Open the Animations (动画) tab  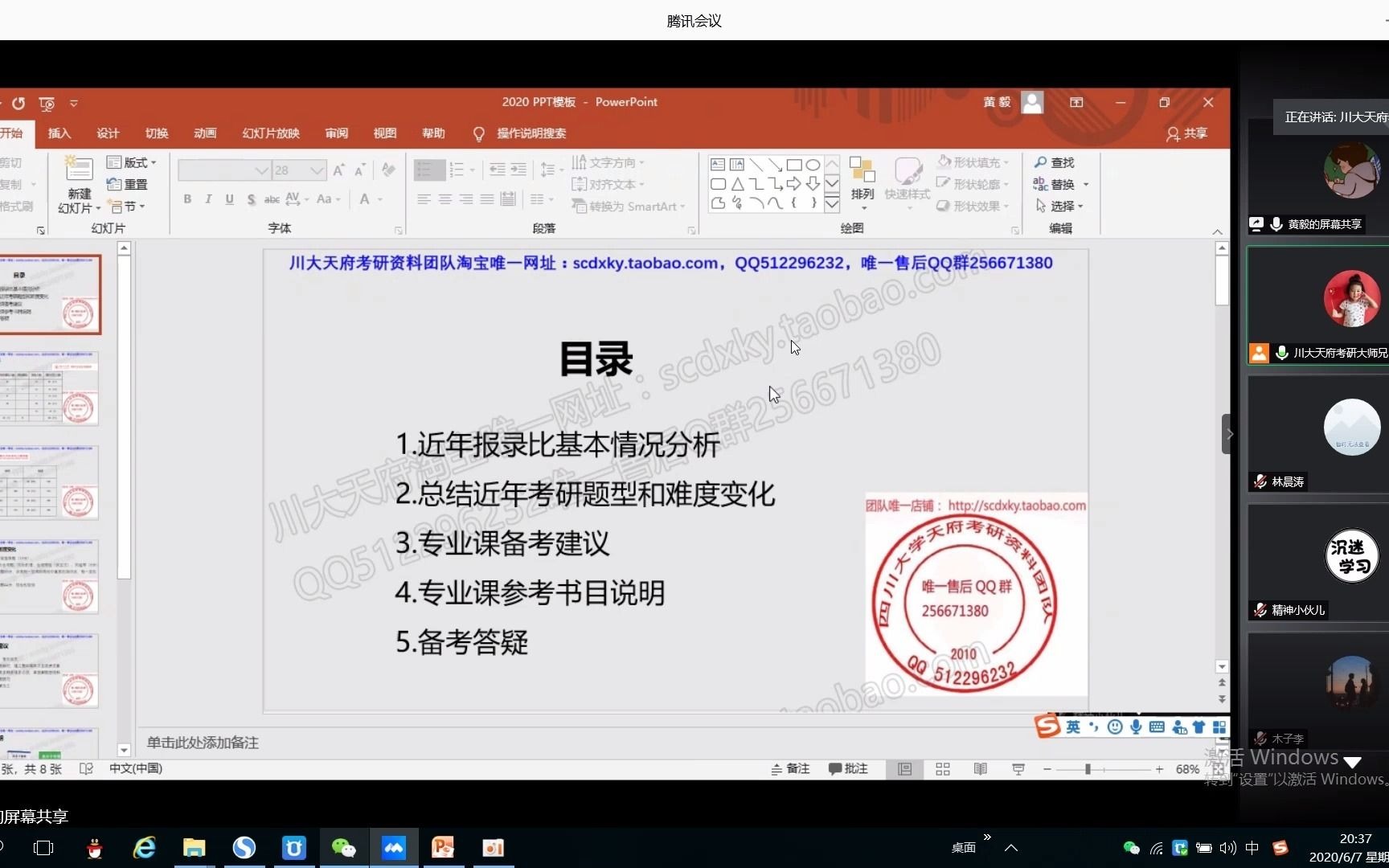tap(205, 133)
